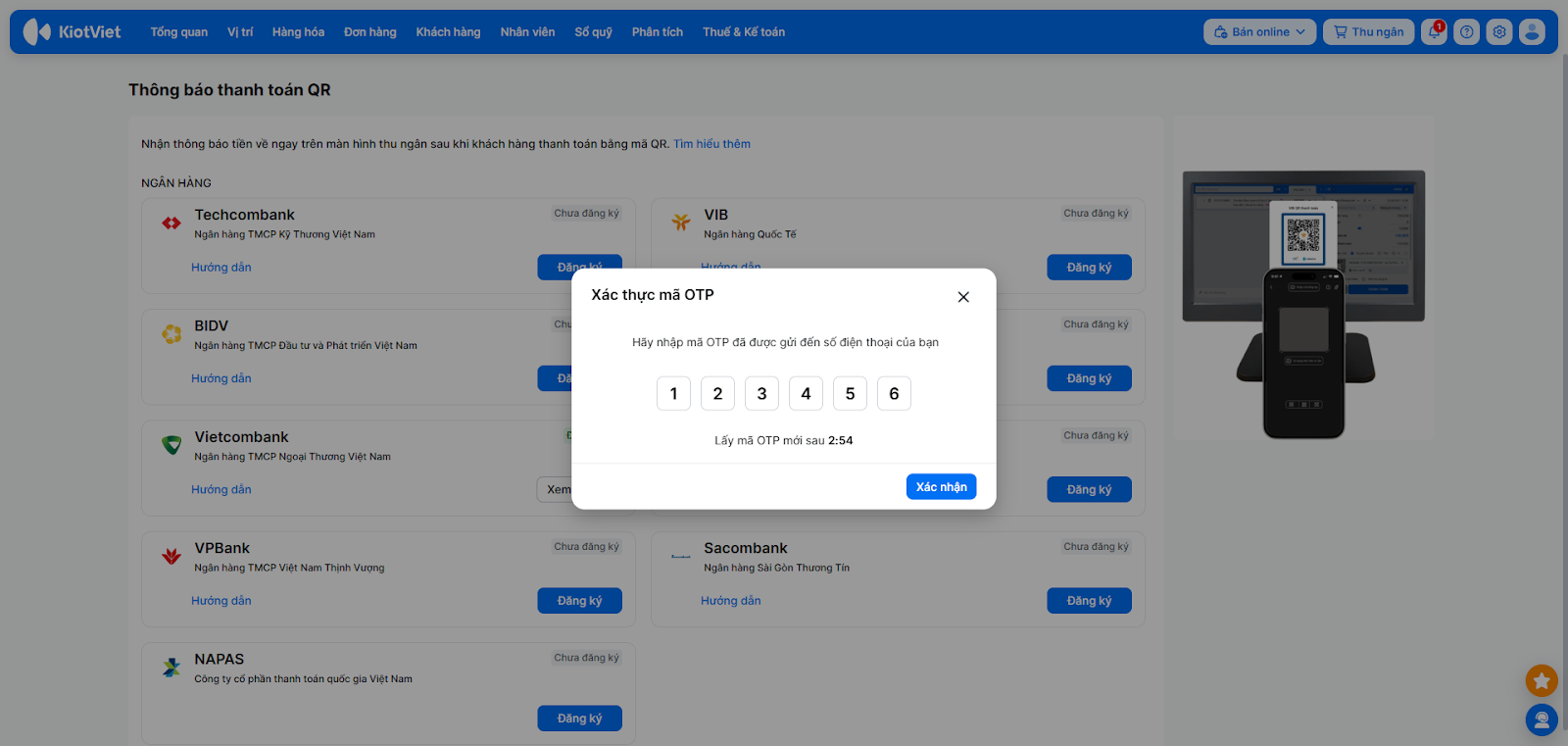This screenshot has width=1568, height=746.
Task: Expand the Bán online dropdown
Action: coord(1260,32)
